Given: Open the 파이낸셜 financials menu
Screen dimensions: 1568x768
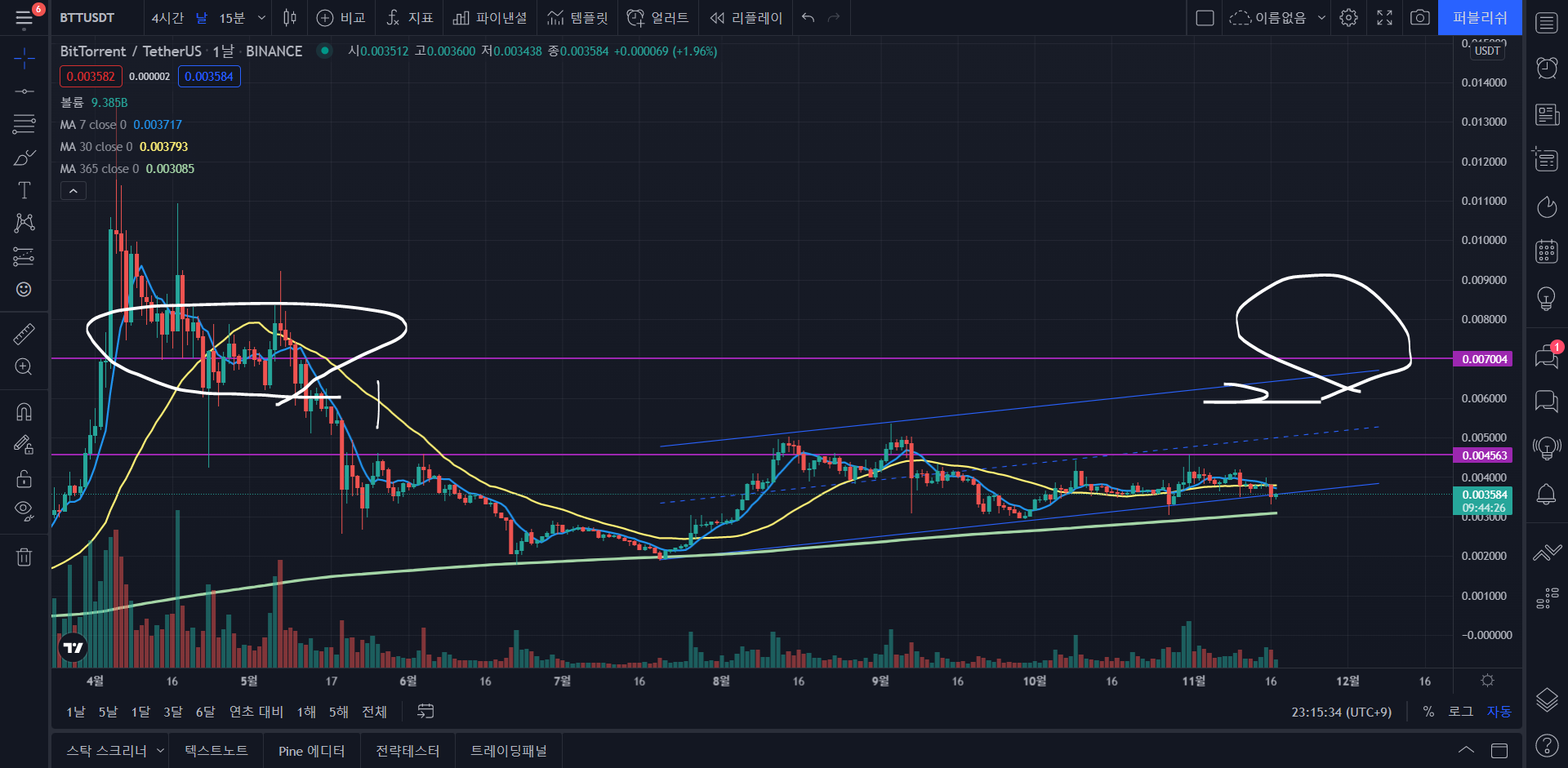Looking at the screenshot, I should coord(490,18).
